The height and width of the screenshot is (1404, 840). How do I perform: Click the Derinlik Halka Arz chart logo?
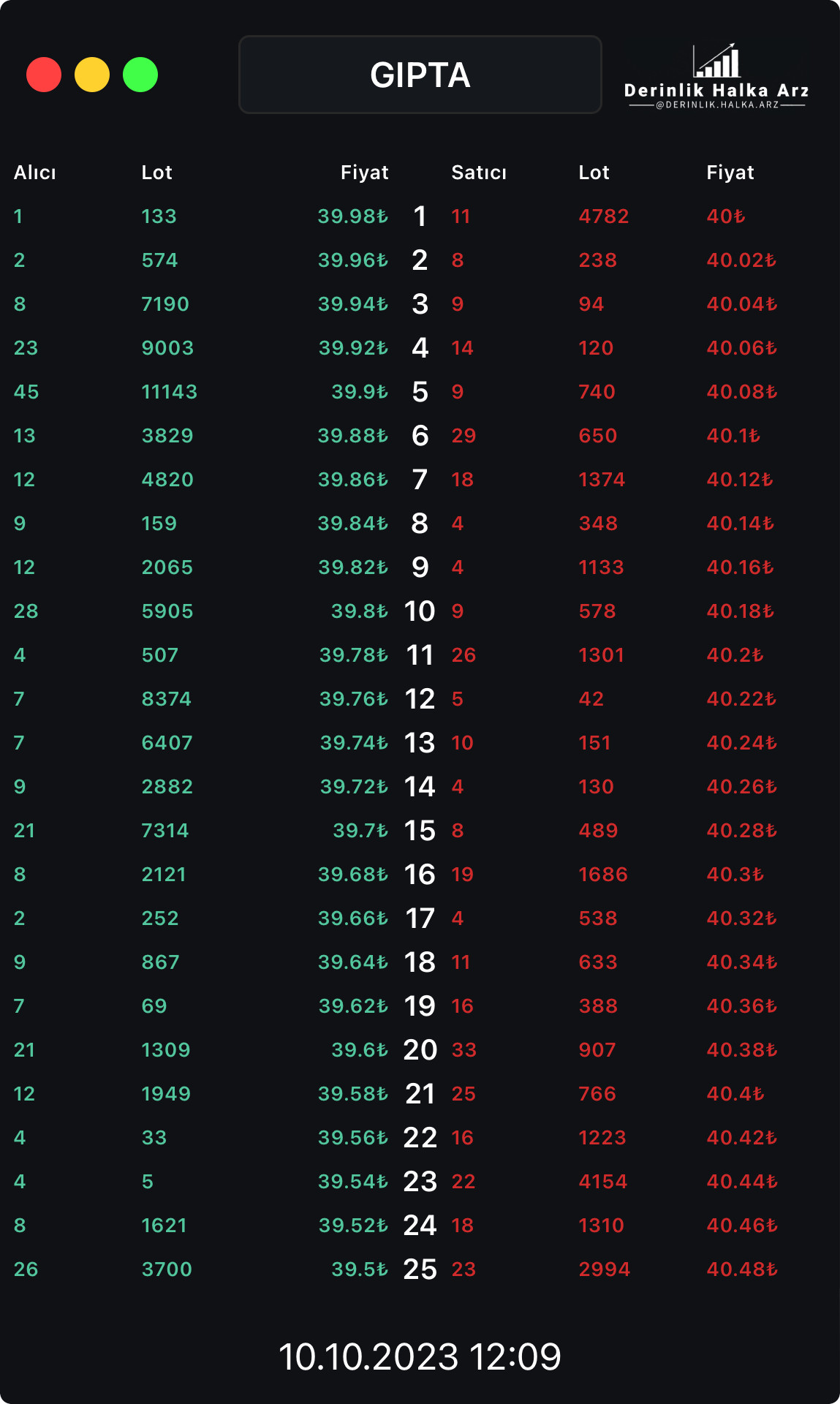716,61
